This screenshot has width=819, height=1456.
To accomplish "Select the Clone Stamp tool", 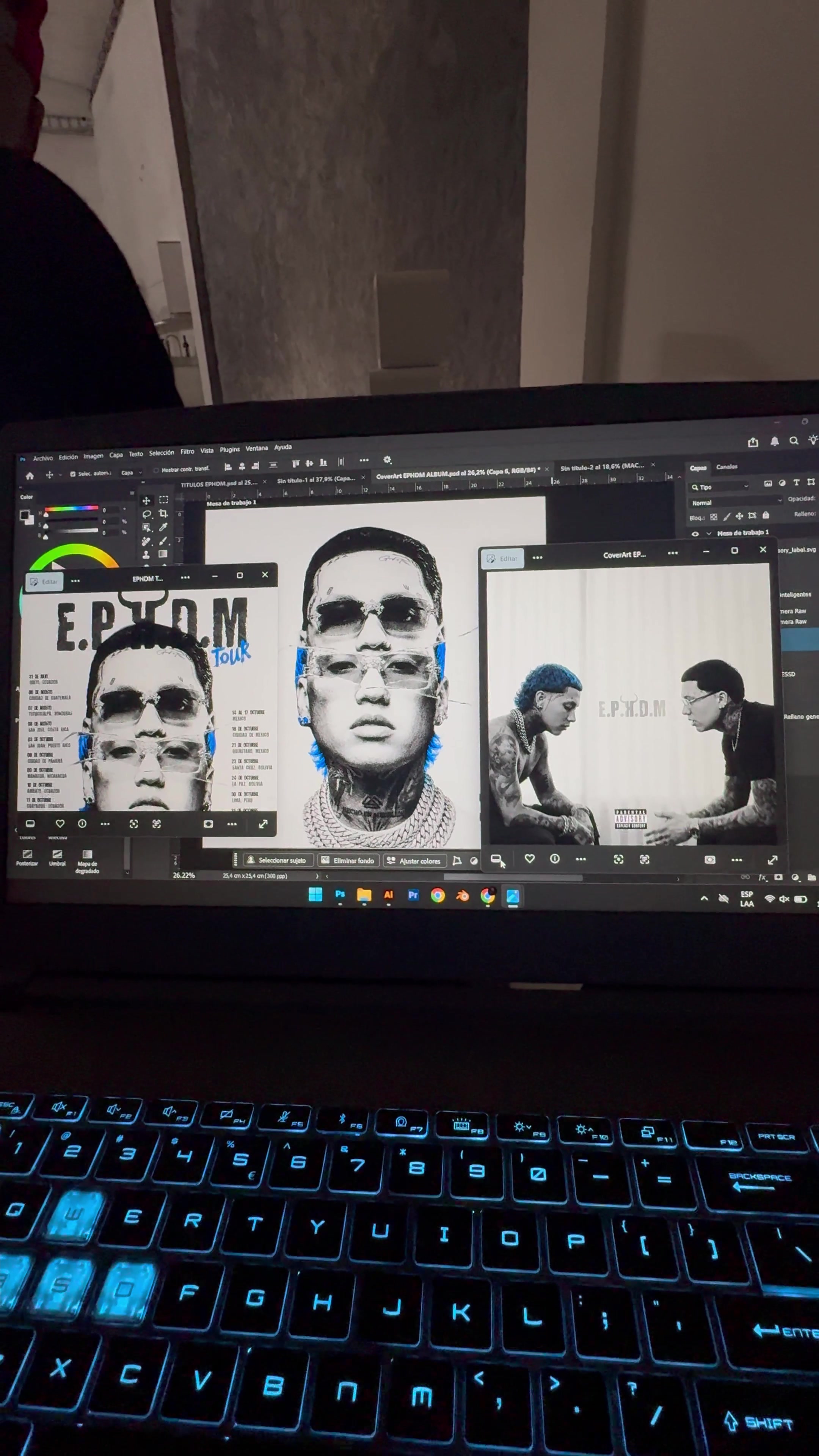I will point(146,554).
